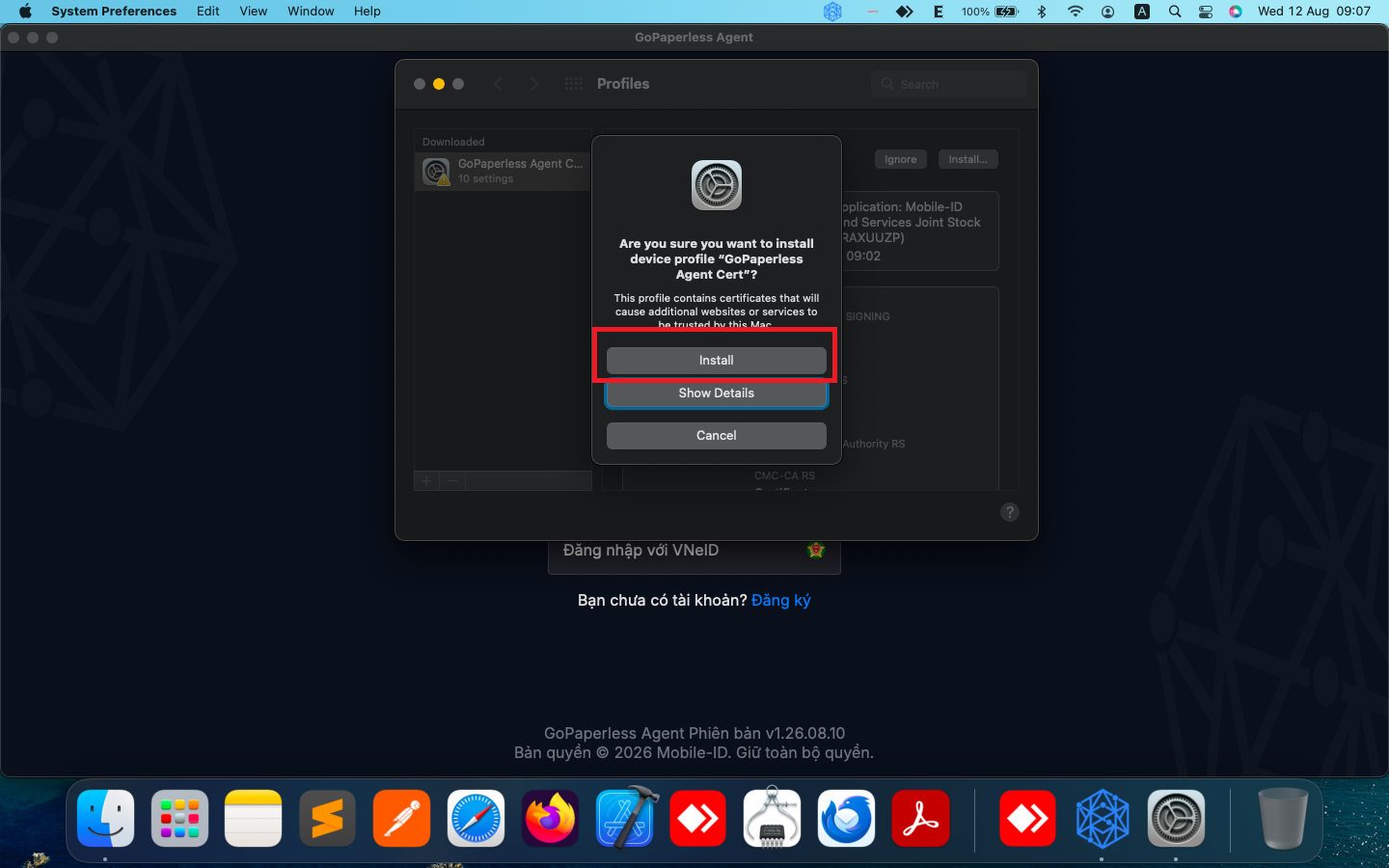Open Trash in the Dock

click(x=1284, y=819)
